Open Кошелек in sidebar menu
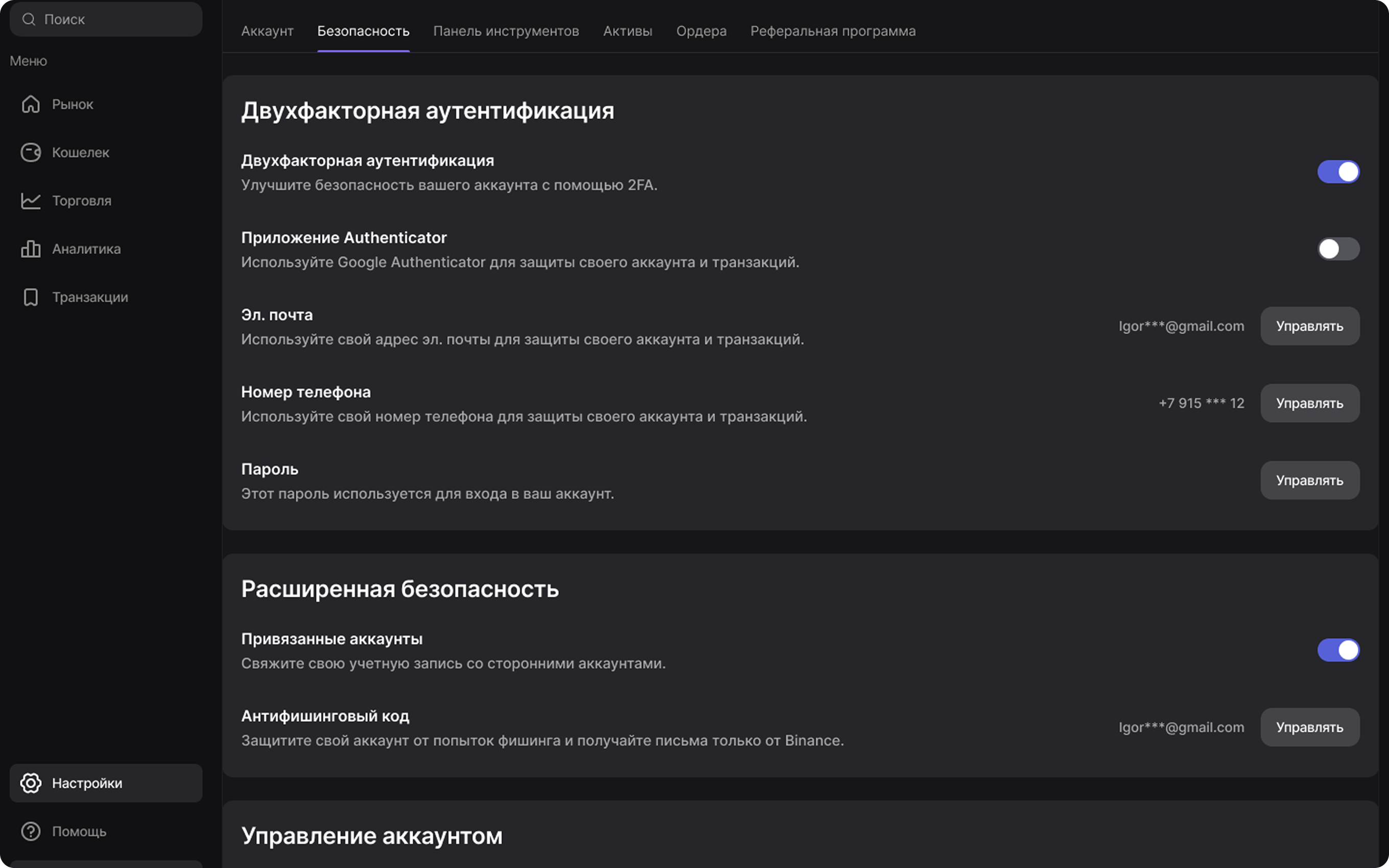This screenshot has width=1389, height=868. coord(106,152)
